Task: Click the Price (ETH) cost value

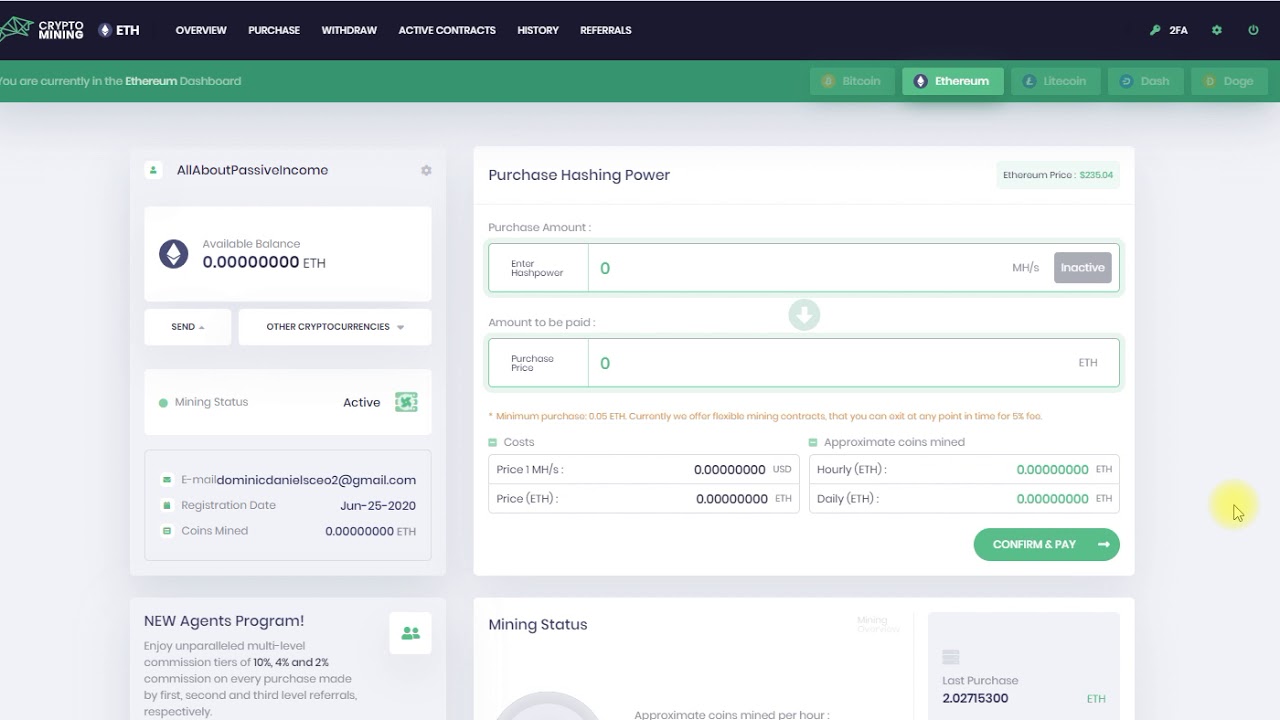Action: click(732, 498)
